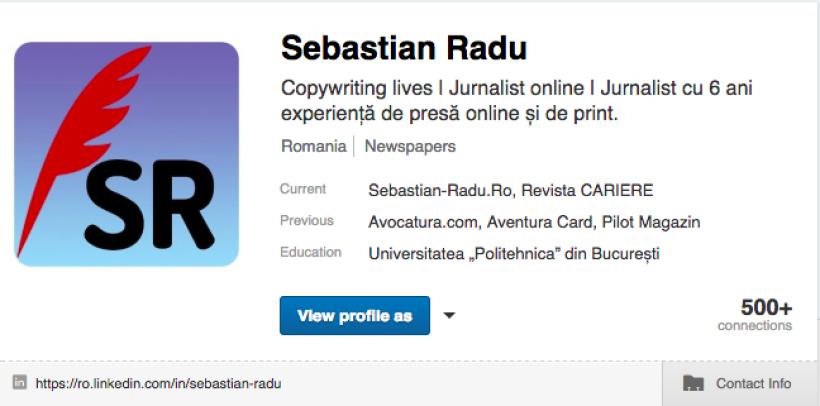The height and width of the screenshot is (406, 820).
Task: Click the LinkedIn icon beside the profile URL
Action: (x=20, y=383)
